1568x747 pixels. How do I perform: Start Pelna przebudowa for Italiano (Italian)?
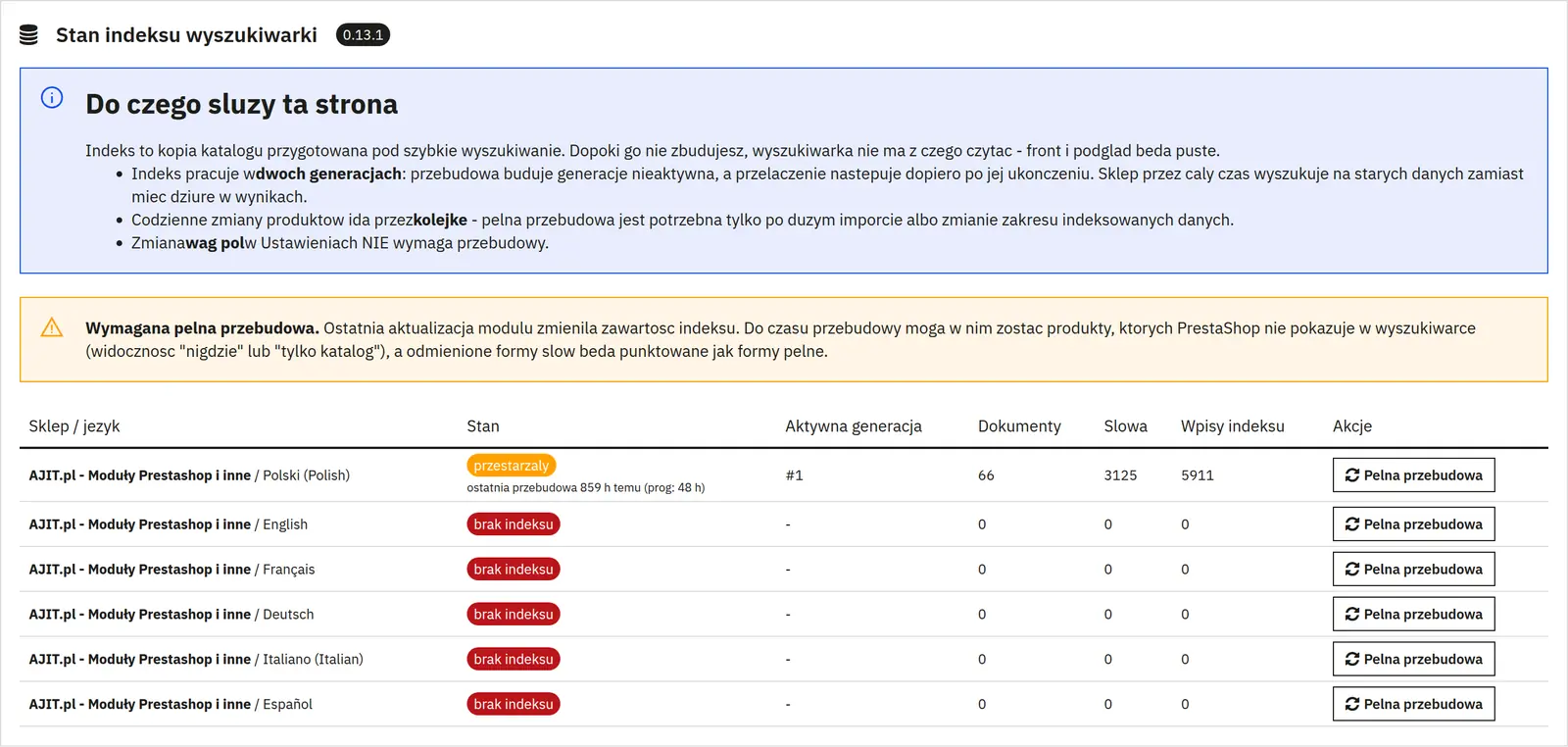pyautogui.click(x=1413, y=659)
